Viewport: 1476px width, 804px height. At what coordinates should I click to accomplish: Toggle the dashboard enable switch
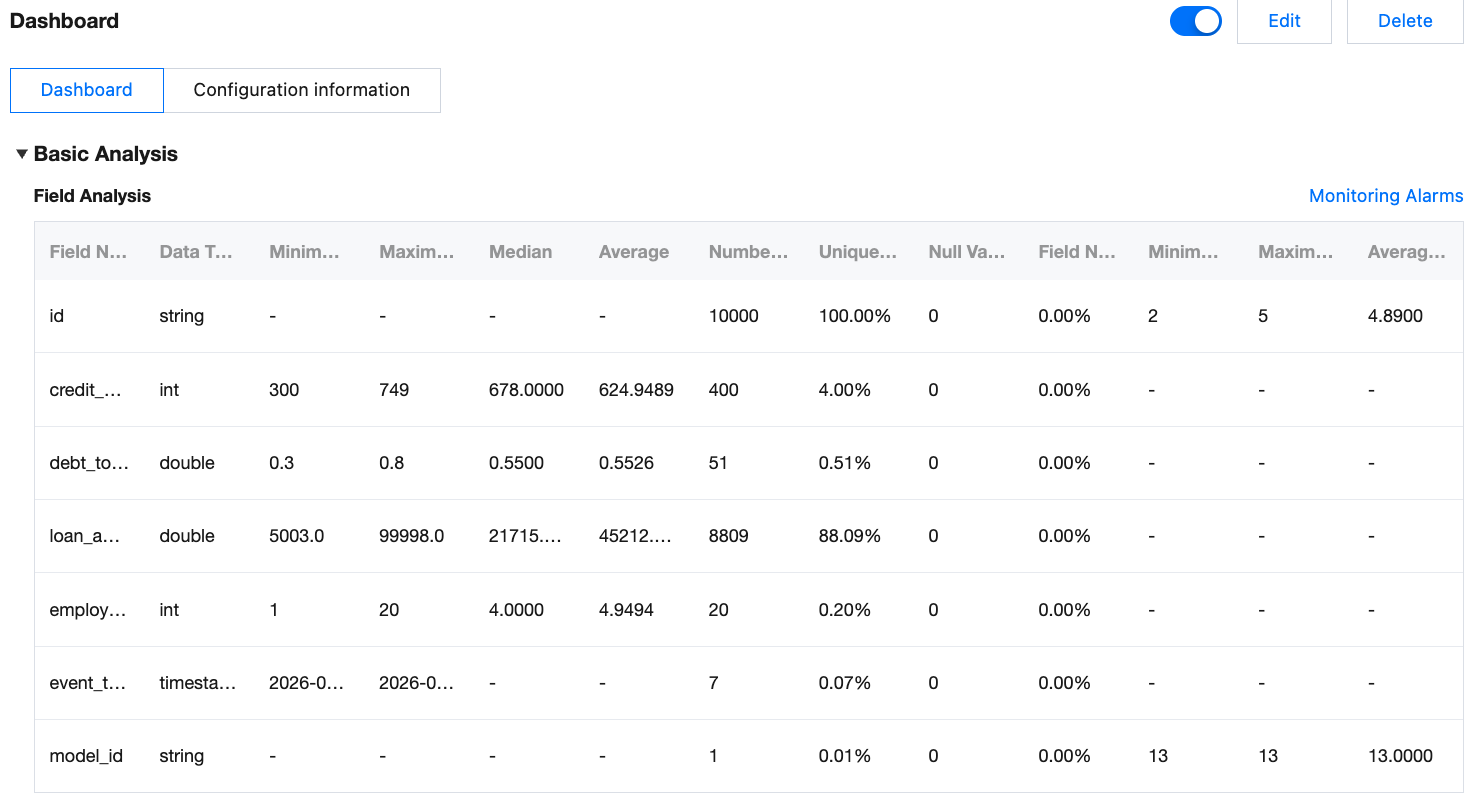tap(1195, 21)
